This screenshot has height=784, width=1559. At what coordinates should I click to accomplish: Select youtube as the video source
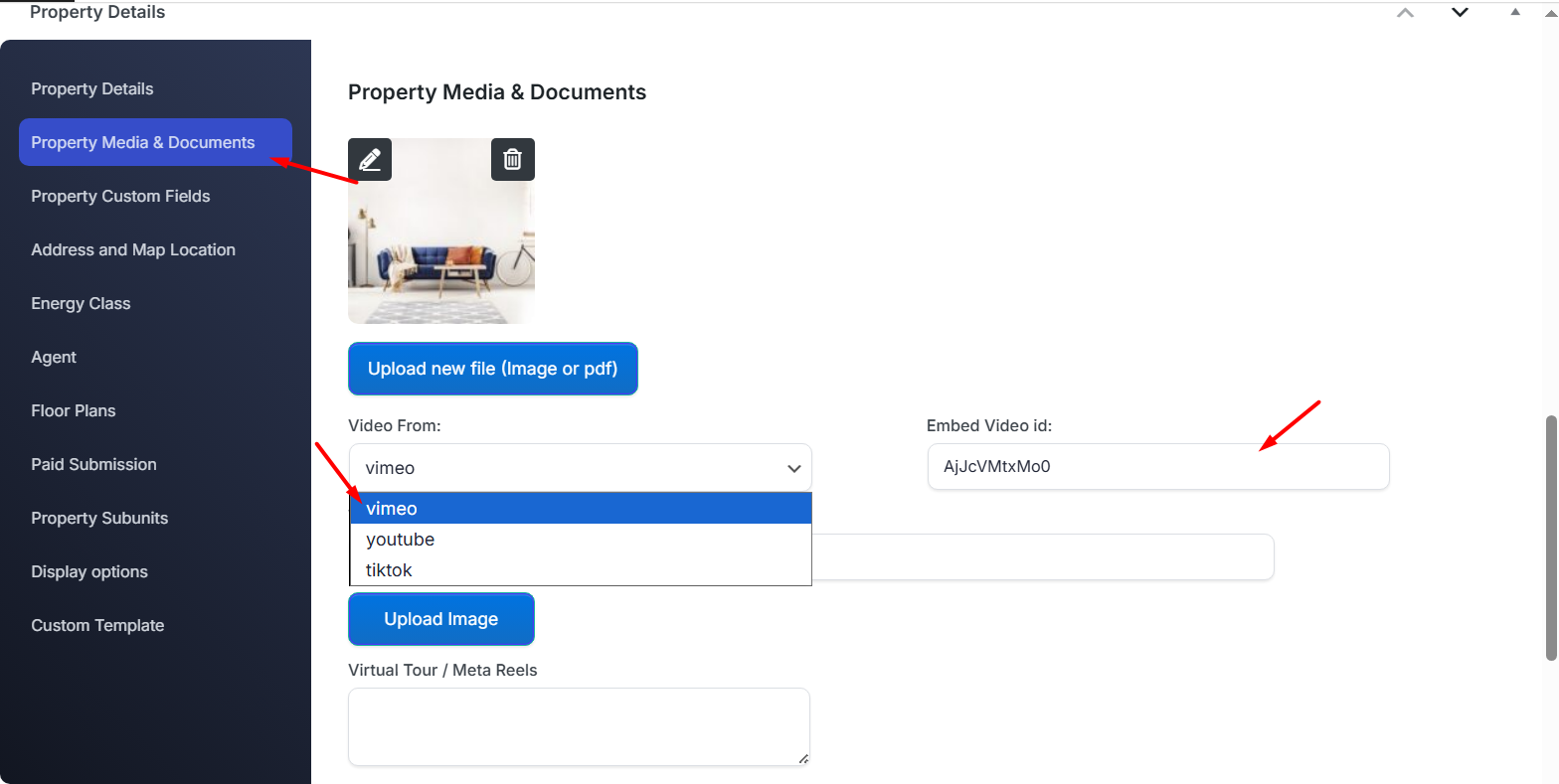pyautogui.click(x=580, y=540)
